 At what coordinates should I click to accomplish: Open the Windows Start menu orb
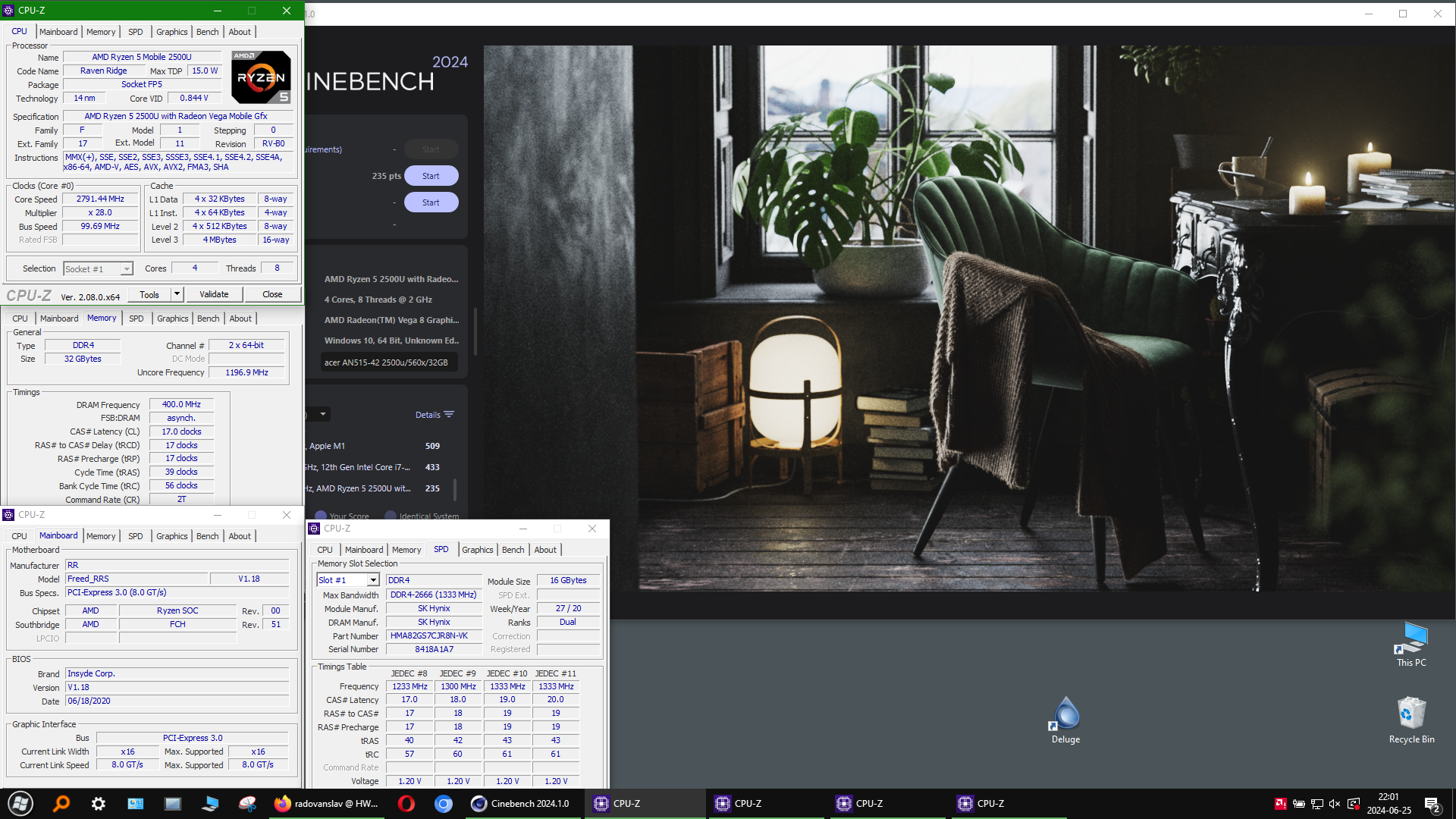(x=20, y=803)
